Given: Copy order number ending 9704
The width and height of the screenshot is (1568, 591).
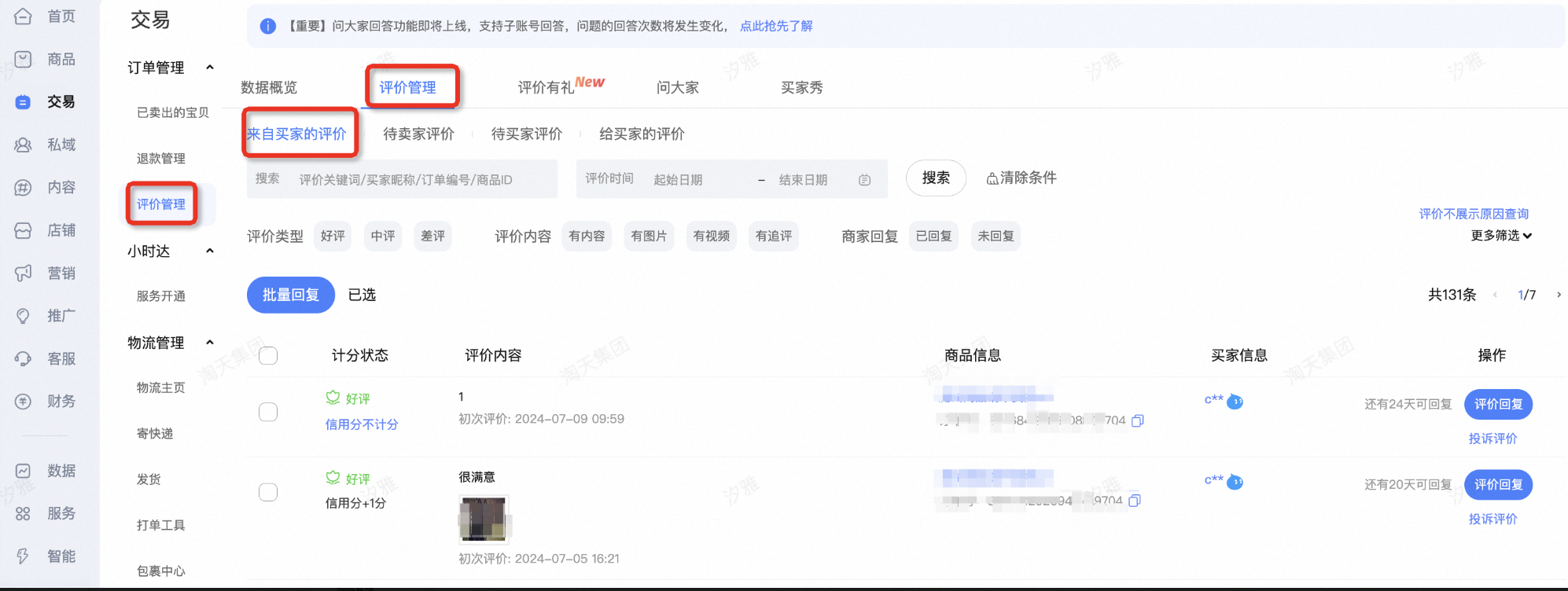Looking at the screenshot, I should click(1135, 501).
